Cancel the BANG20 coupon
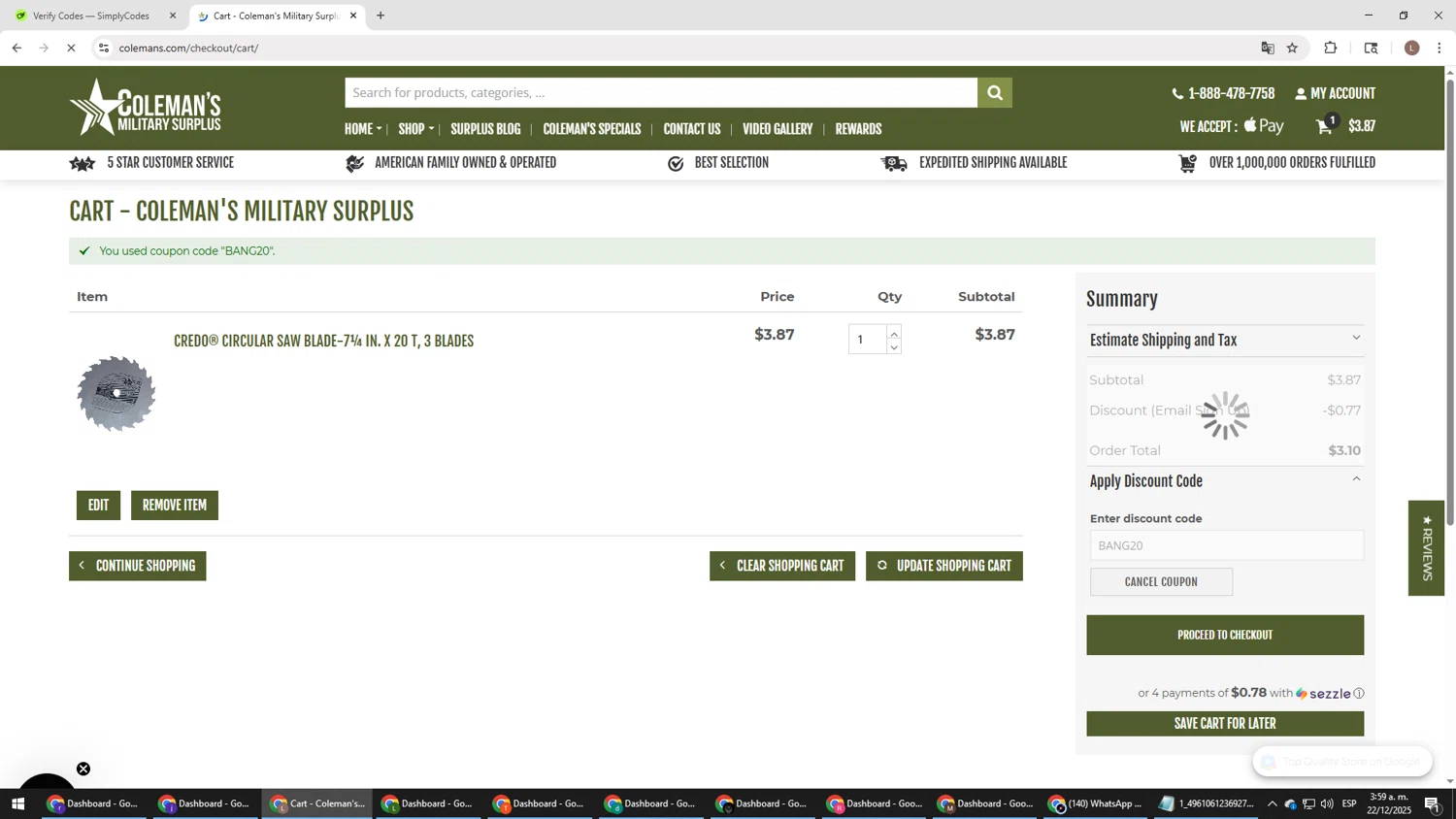 1161,582
